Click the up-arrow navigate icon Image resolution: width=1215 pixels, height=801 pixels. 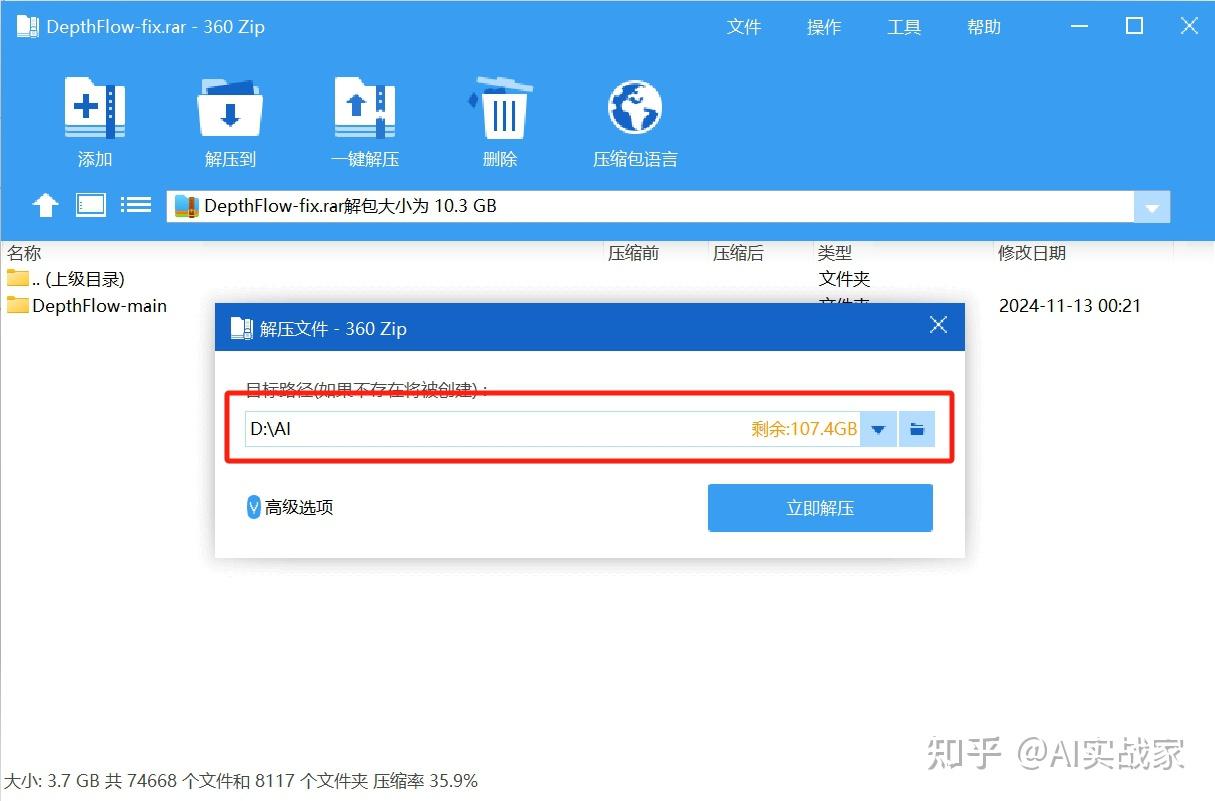pyautogui.click(x=45, y=204)
